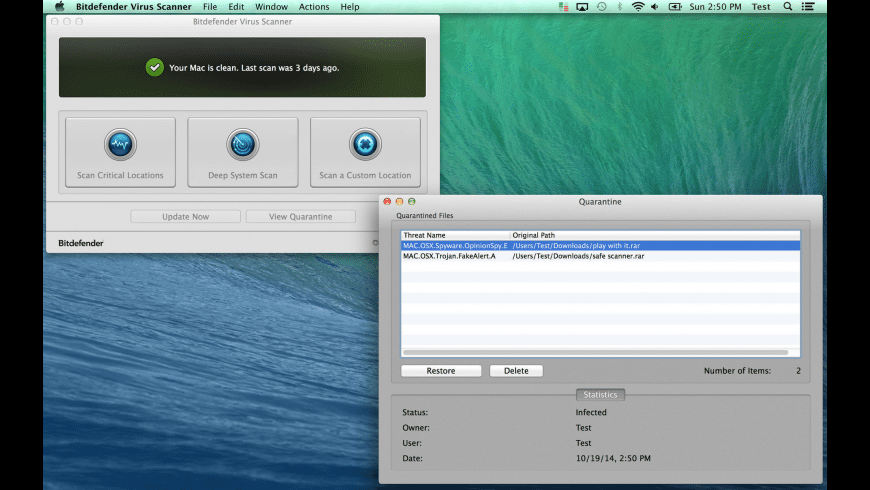
Task: Click the View Quarantine button
Action: tap(301, 217)
